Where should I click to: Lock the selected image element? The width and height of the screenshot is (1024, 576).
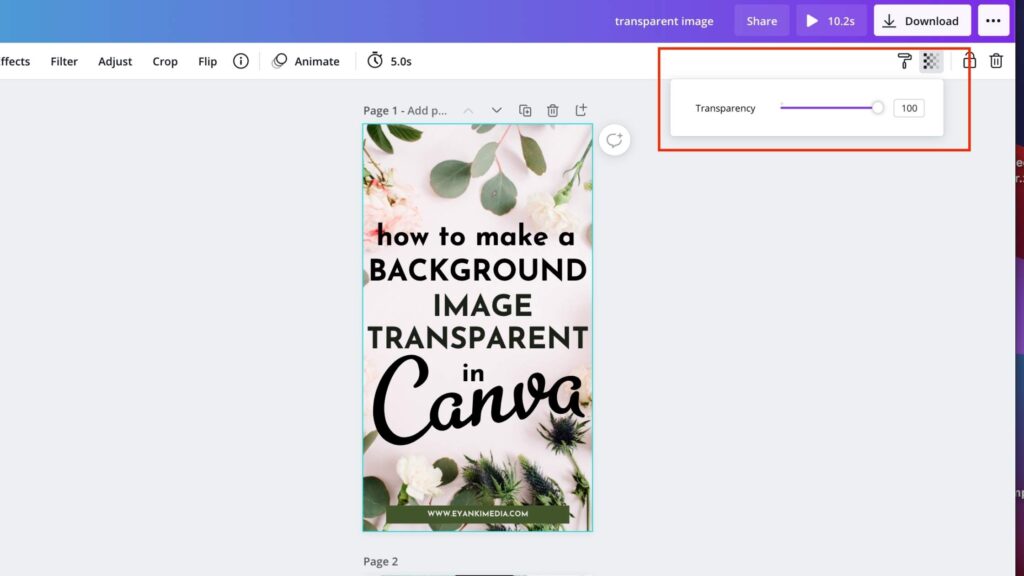pos(969,61)
